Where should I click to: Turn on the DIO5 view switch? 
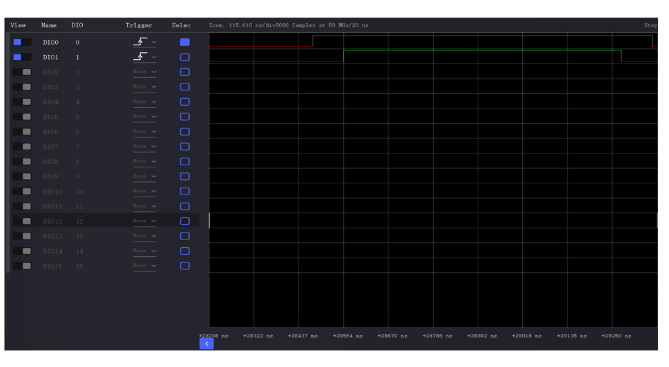[22, 117]
